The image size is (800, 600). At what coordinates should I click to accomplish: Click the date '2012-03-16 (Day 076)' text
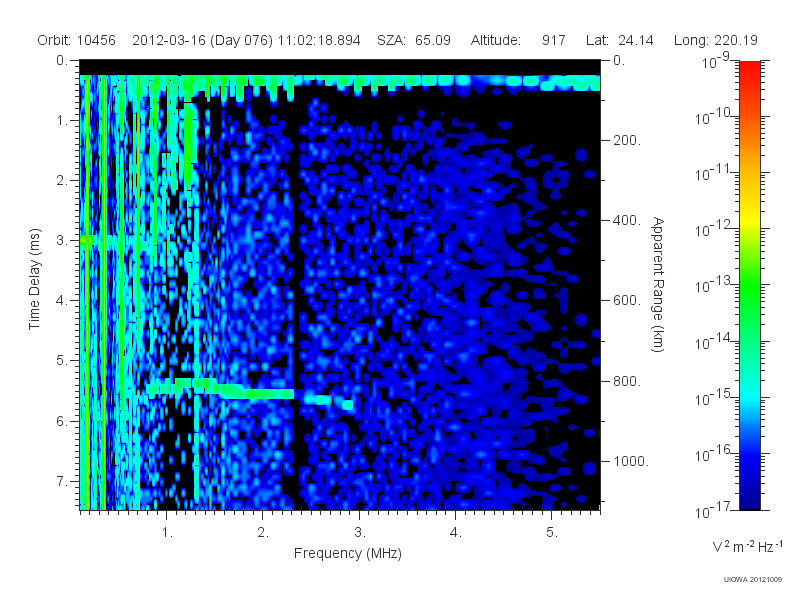coord(203,40)
